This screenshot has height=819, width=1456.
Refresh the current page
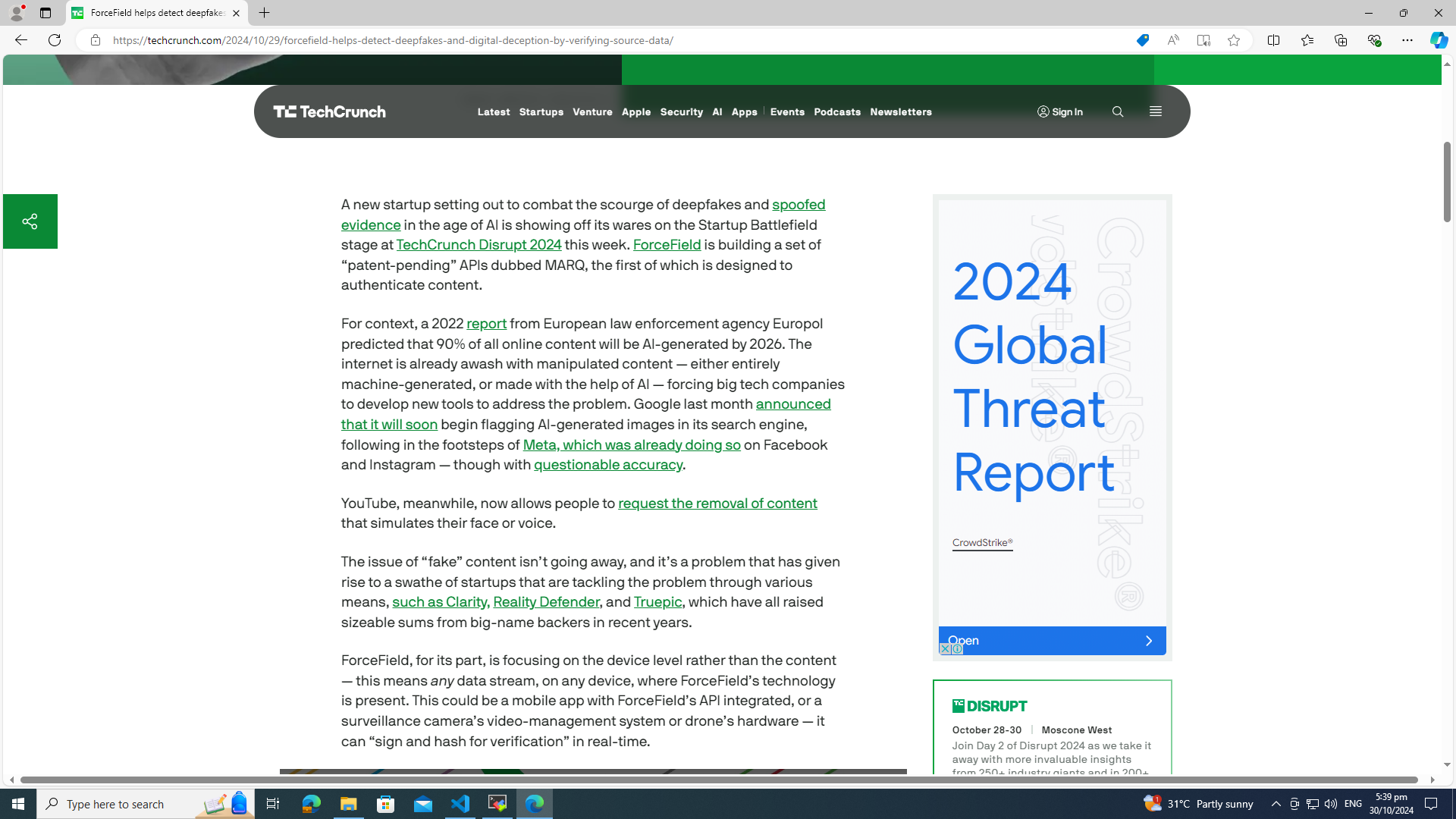tap(55, 40)
